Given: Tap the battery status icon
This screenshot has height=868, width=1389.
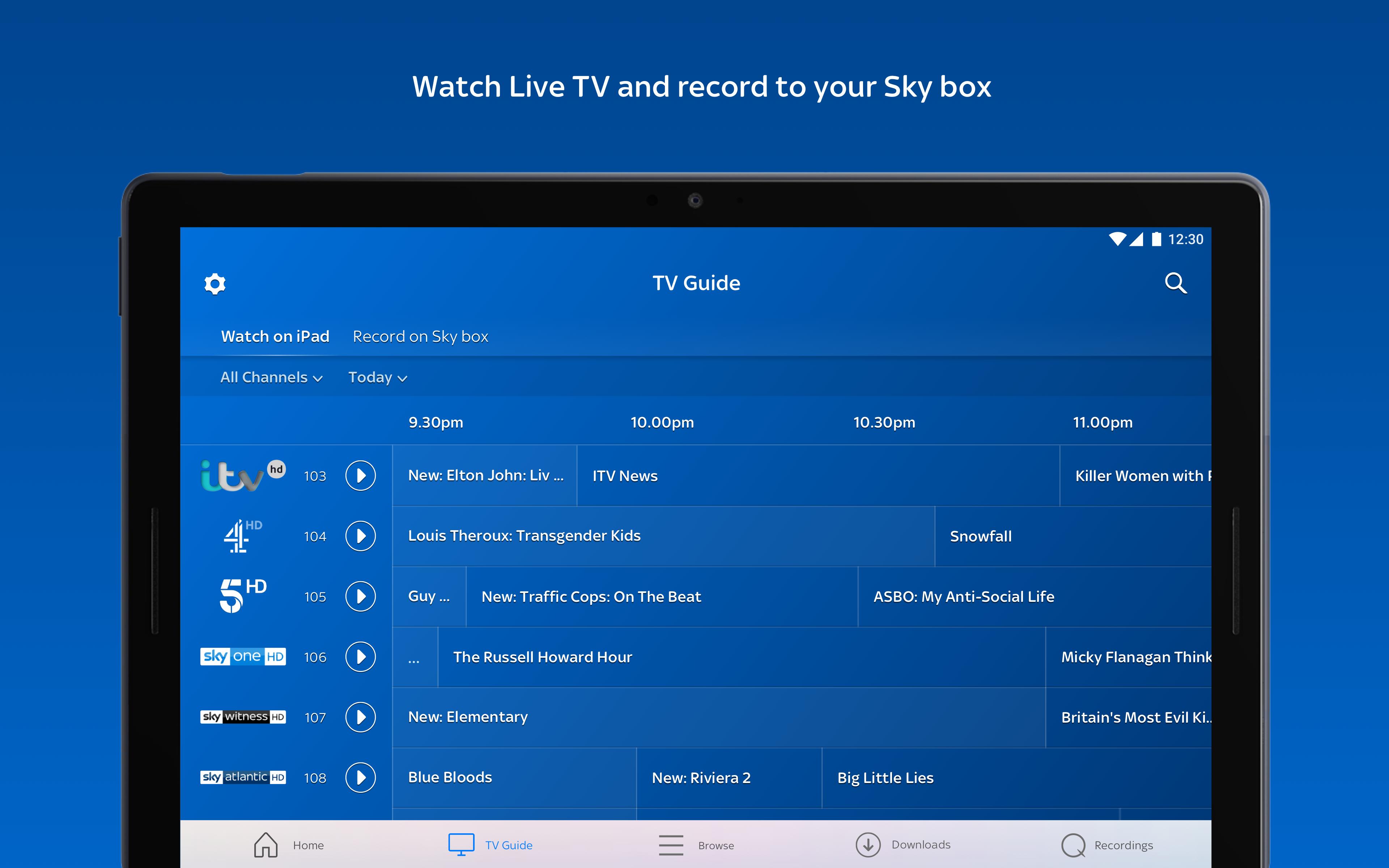Looking at the screenshot, I should pyautogui.click(x=1156, y=239).
